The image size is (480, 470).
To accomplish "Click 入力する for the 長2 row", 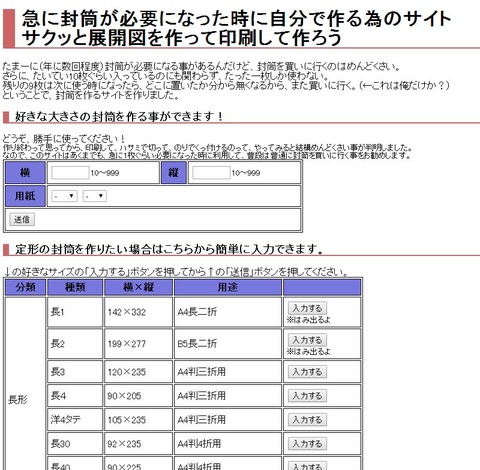I will [307, 340].
